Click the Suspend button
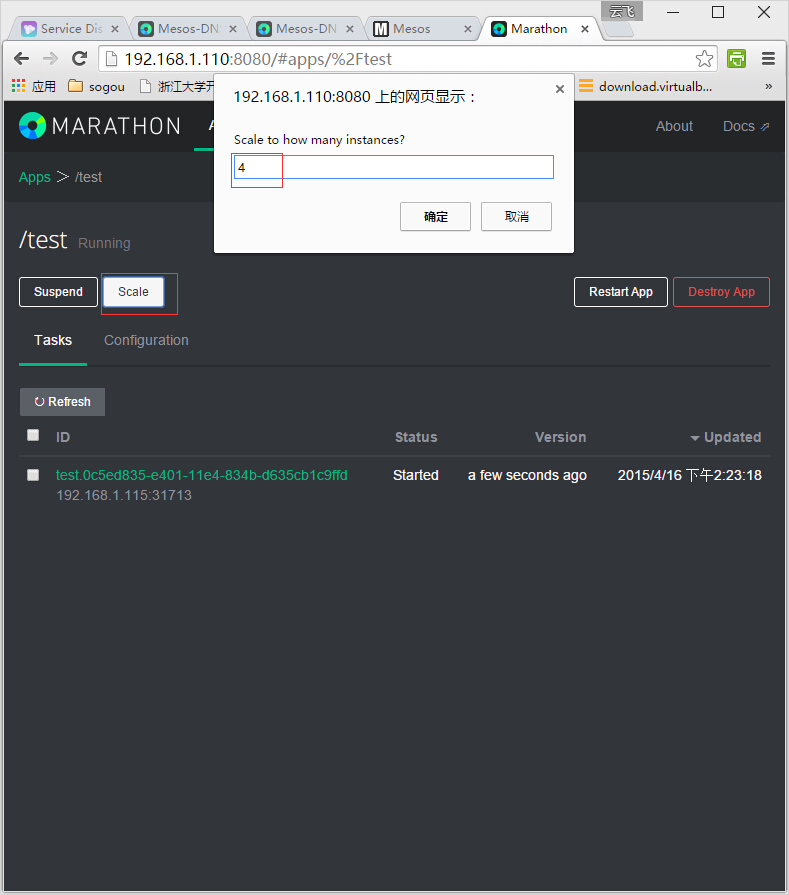The height and width of the screenshot is (895, 789). coord(58,292)
